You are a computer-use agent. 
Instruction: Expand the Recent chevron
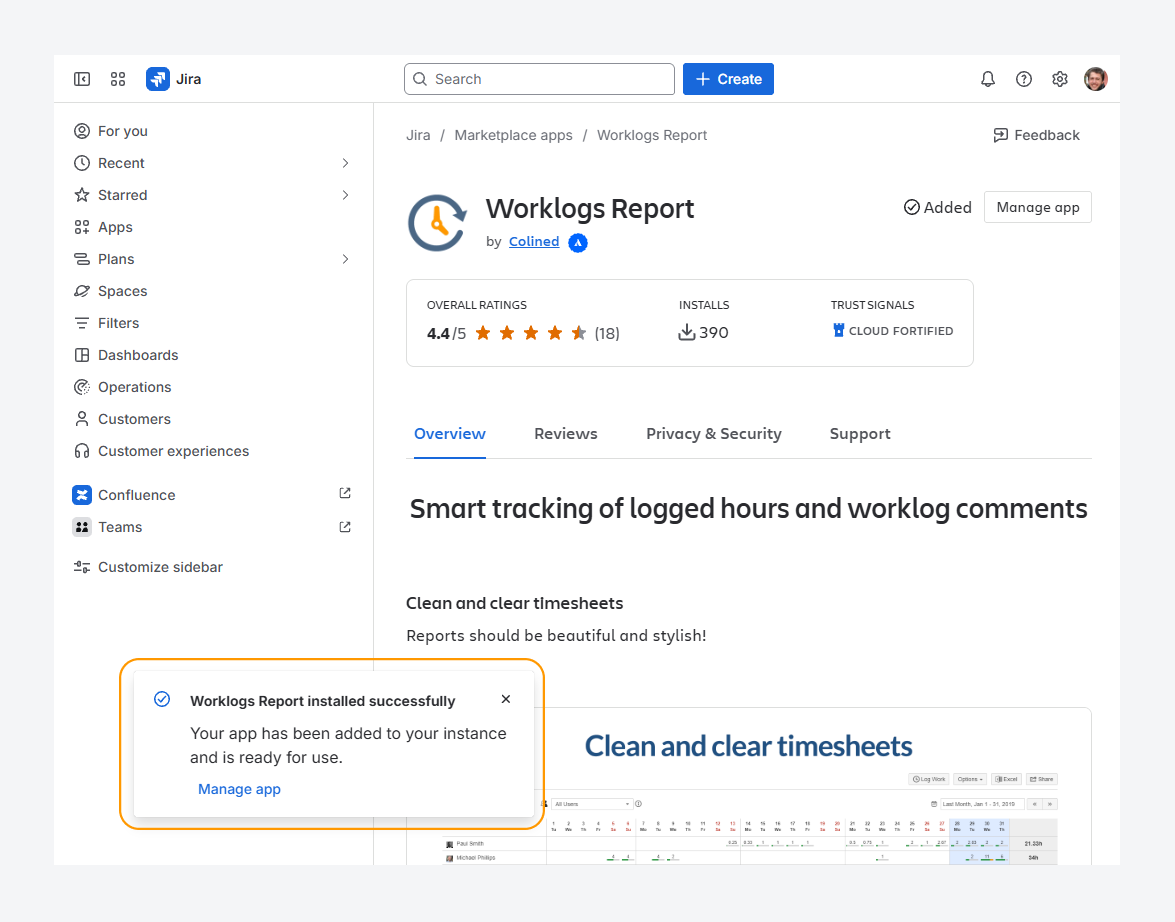tap(345, 163)
